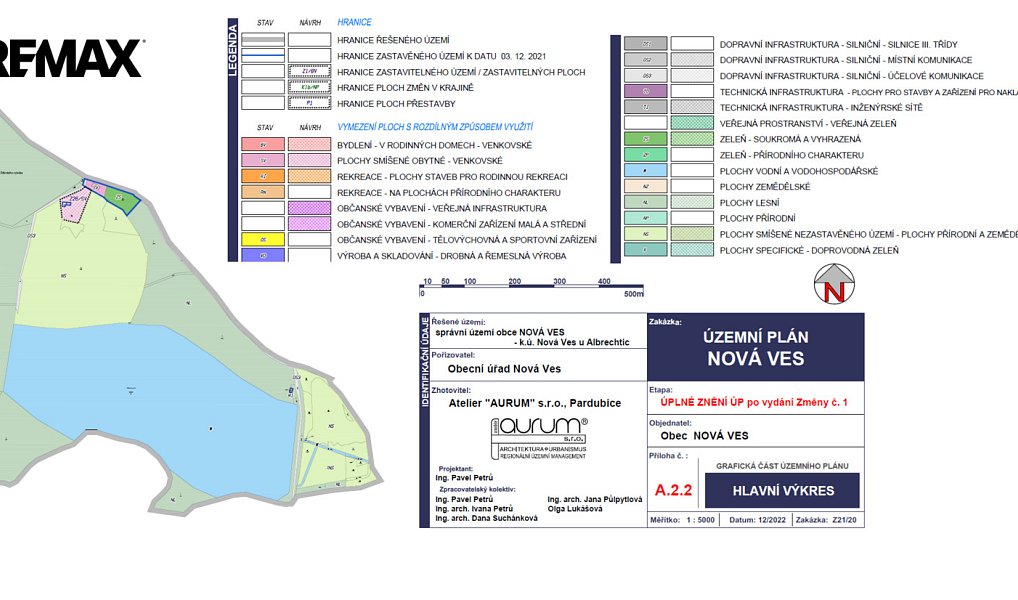Click the blue STAV swatch for Výroba a skladování
1018x600 pixels.
click(x=263, y=255)
